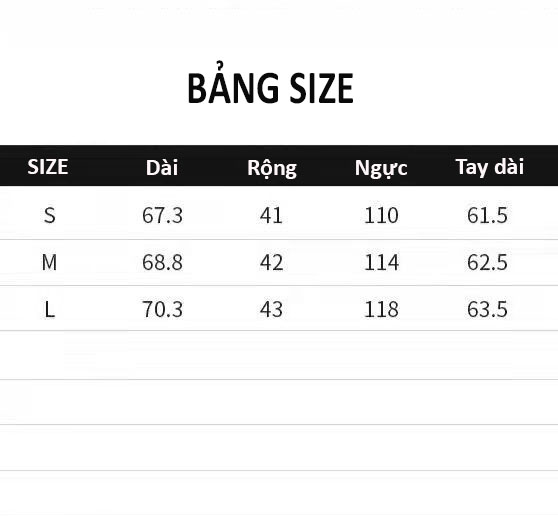The height and width of the screenshot is (516, 558).
Task: Click the width value 43
Action: [x=271, y=309]
